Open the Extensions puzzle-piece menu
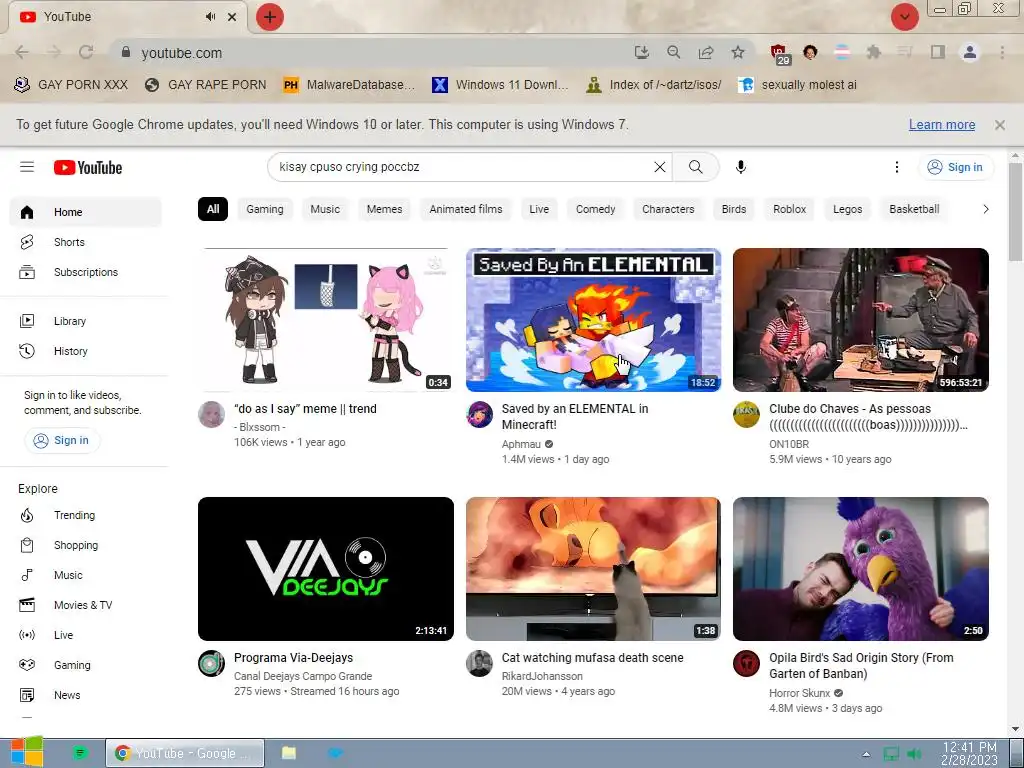The width and height of the screenshot is (1024, 768). click(x=874, y=52)
